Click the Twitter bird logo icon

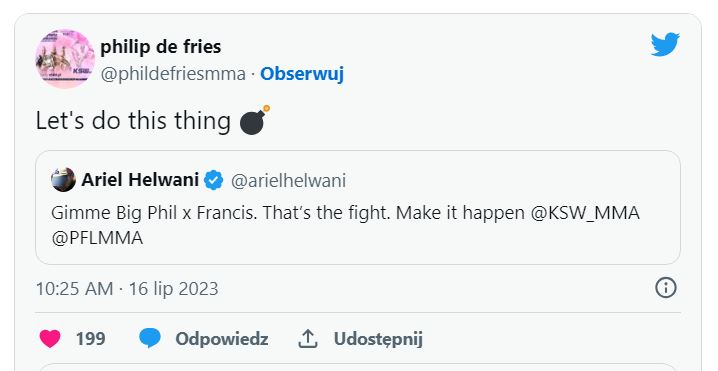point(665,44)
